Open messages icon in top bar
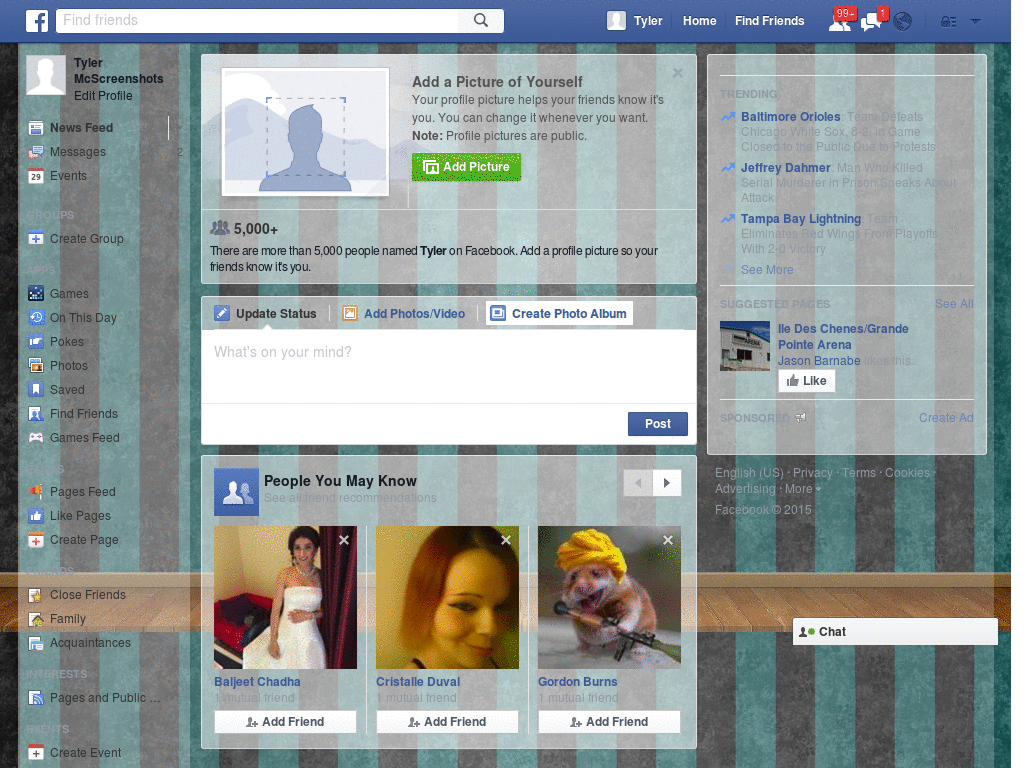 pyautogui.click(x=872, y=22)
